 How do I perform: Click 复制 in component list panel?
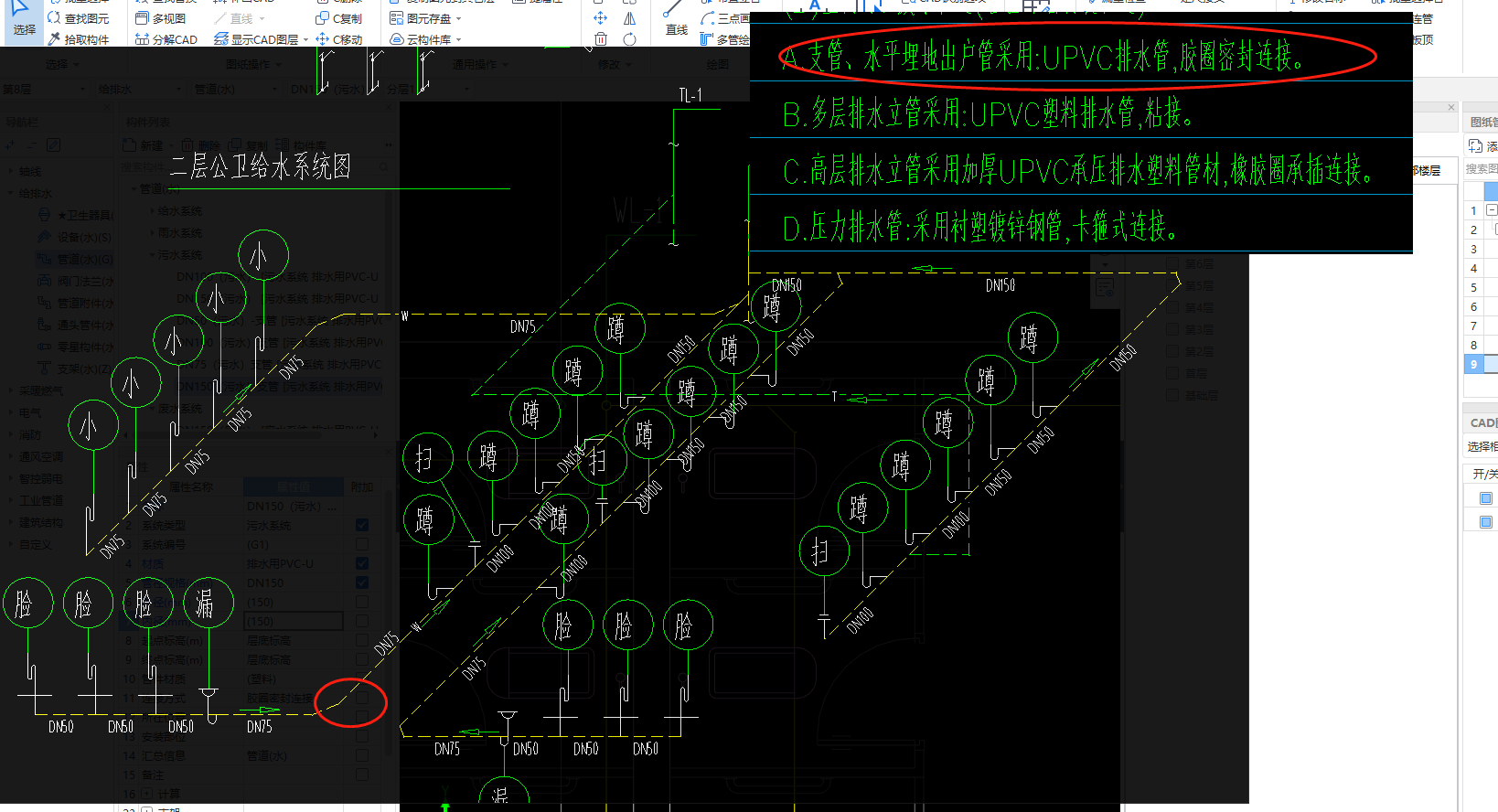tap(248, 145)
